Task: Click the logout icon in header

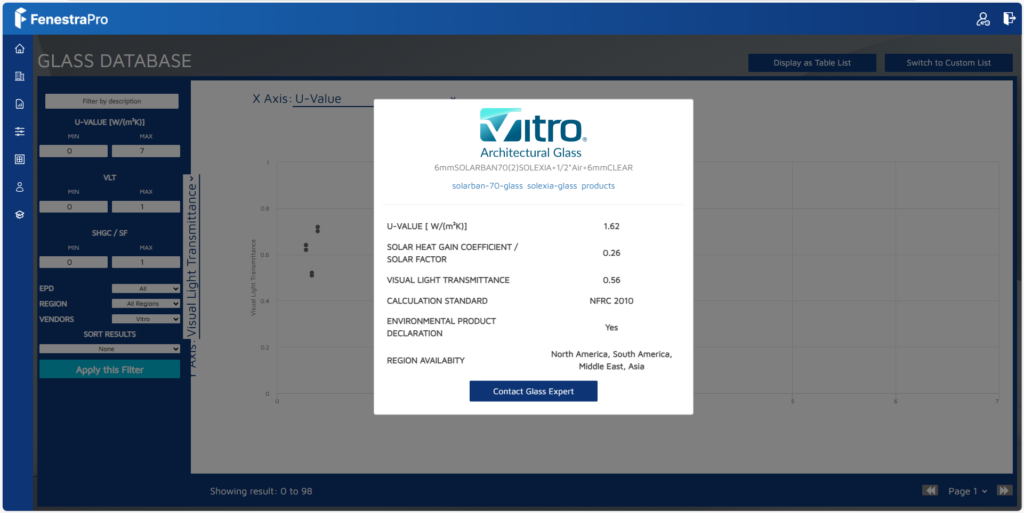Action: (1008, 19)
